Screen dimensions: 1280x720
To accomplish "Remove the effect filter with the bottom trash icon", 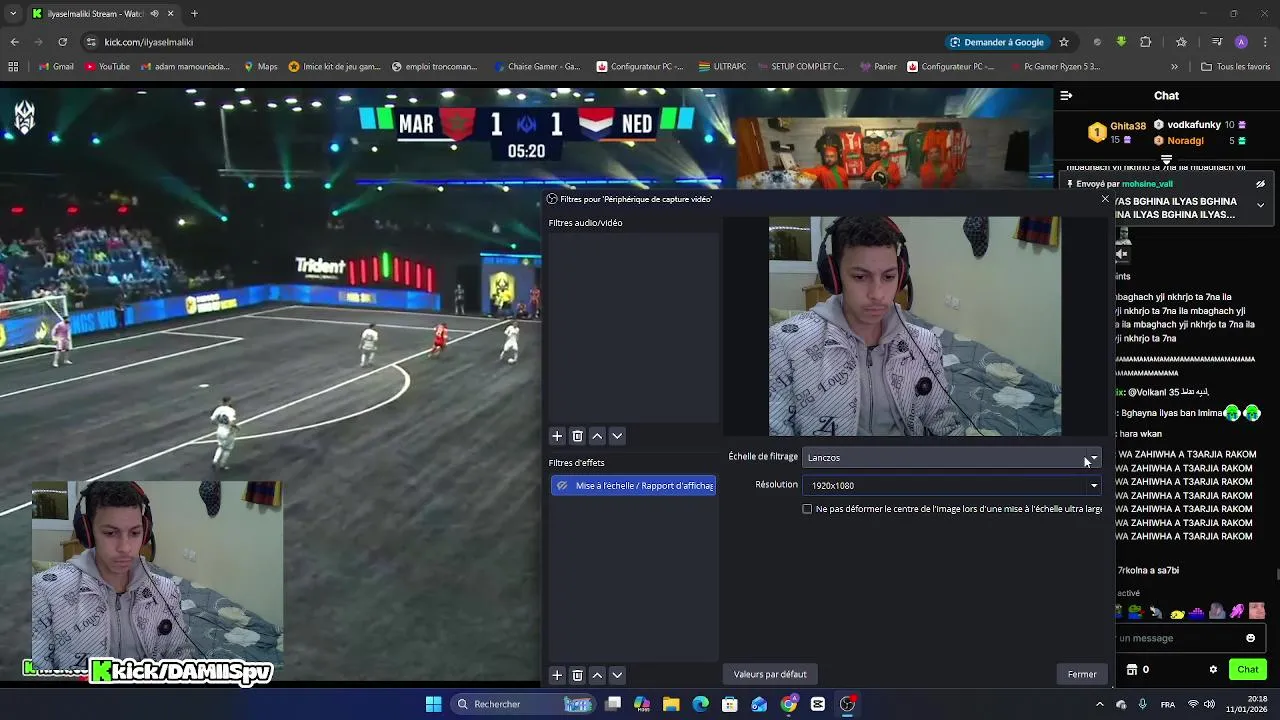I will 577,675.
